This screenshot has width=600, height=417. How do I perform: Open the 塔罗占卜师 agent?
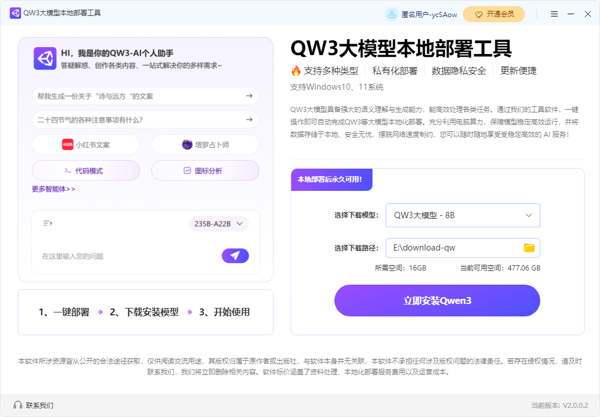pyautogui.click(x=205, y=145)
